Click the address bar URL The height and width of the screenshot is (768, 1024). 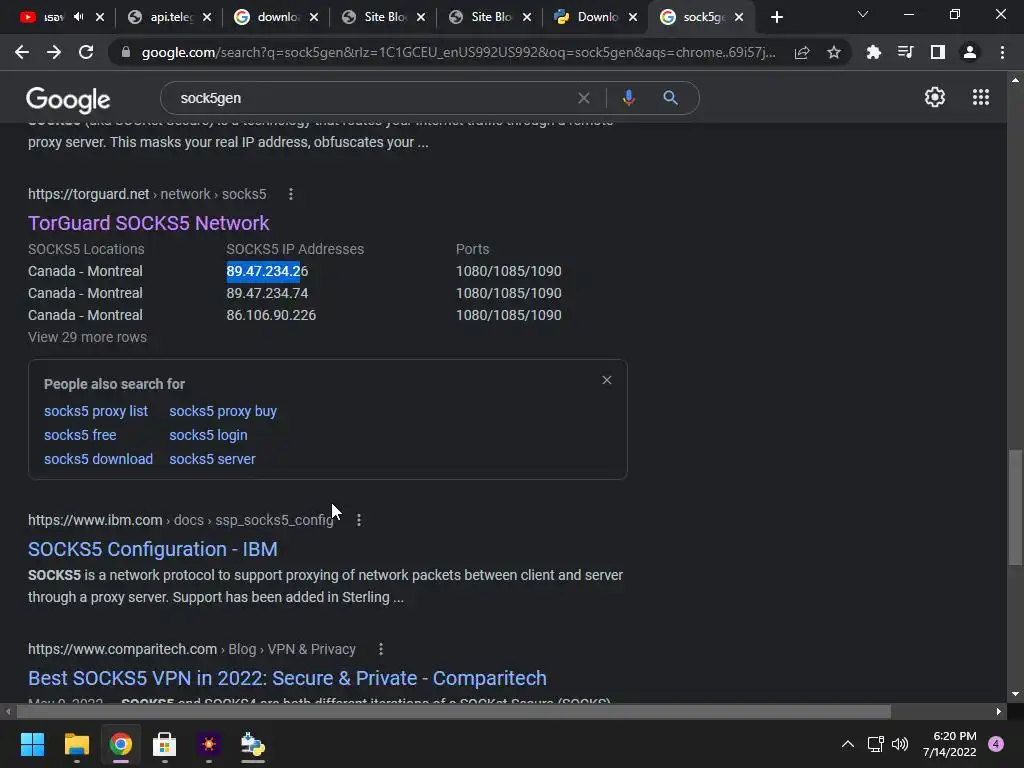click(x=458, y=52)
